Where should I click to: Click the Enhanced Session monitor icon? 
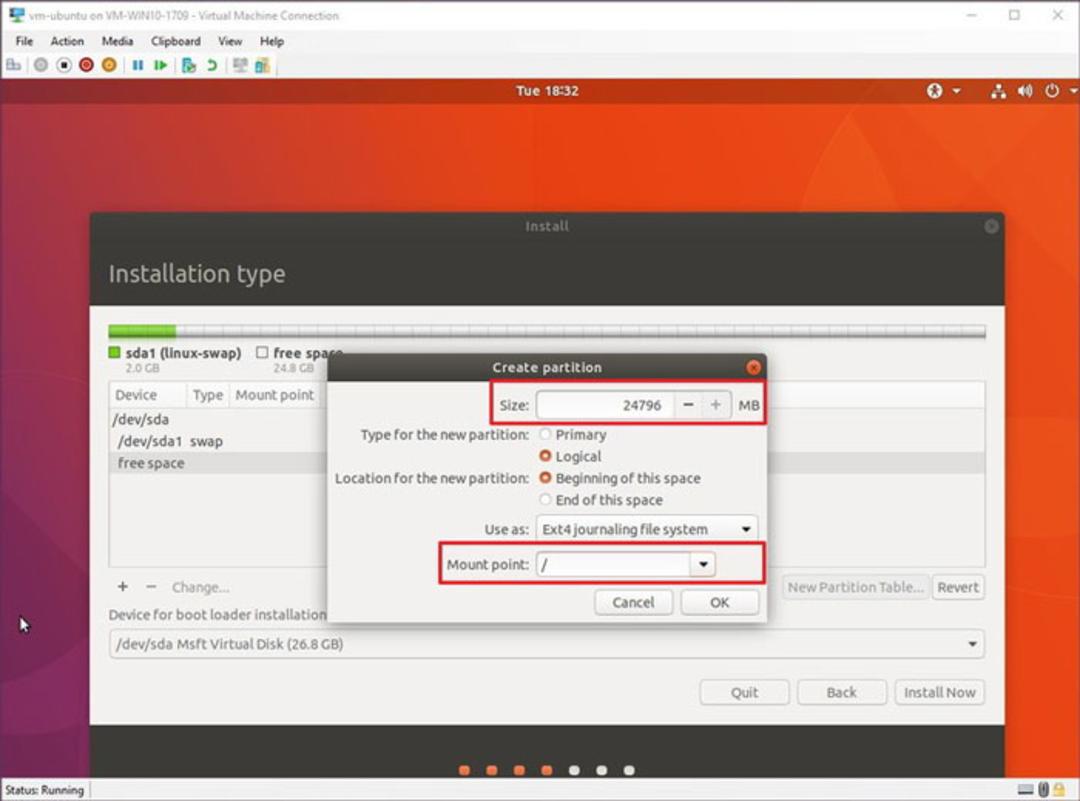pos(240,65)
